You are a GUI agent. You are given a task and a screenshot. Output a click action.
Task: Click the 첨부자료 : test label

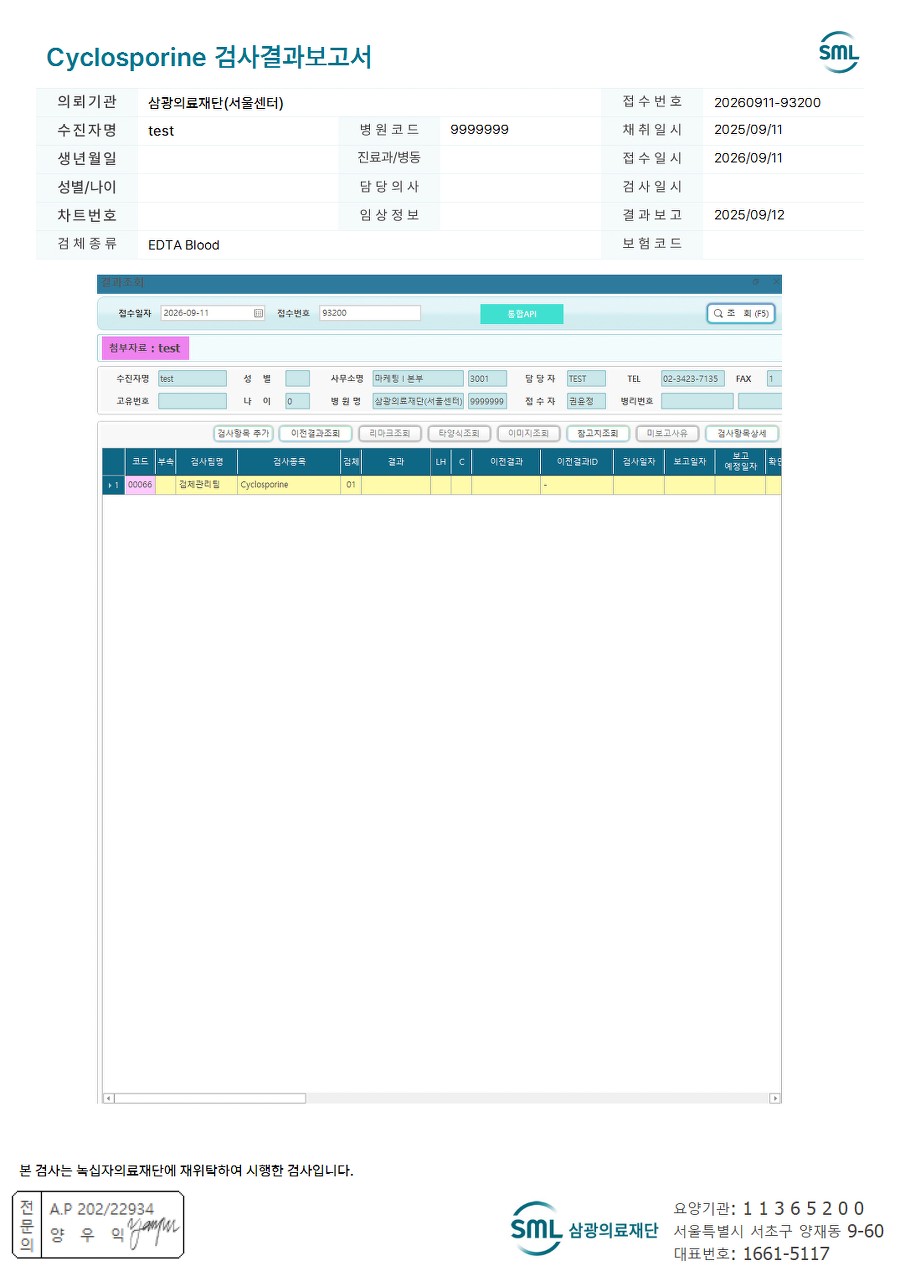point(144,348)
